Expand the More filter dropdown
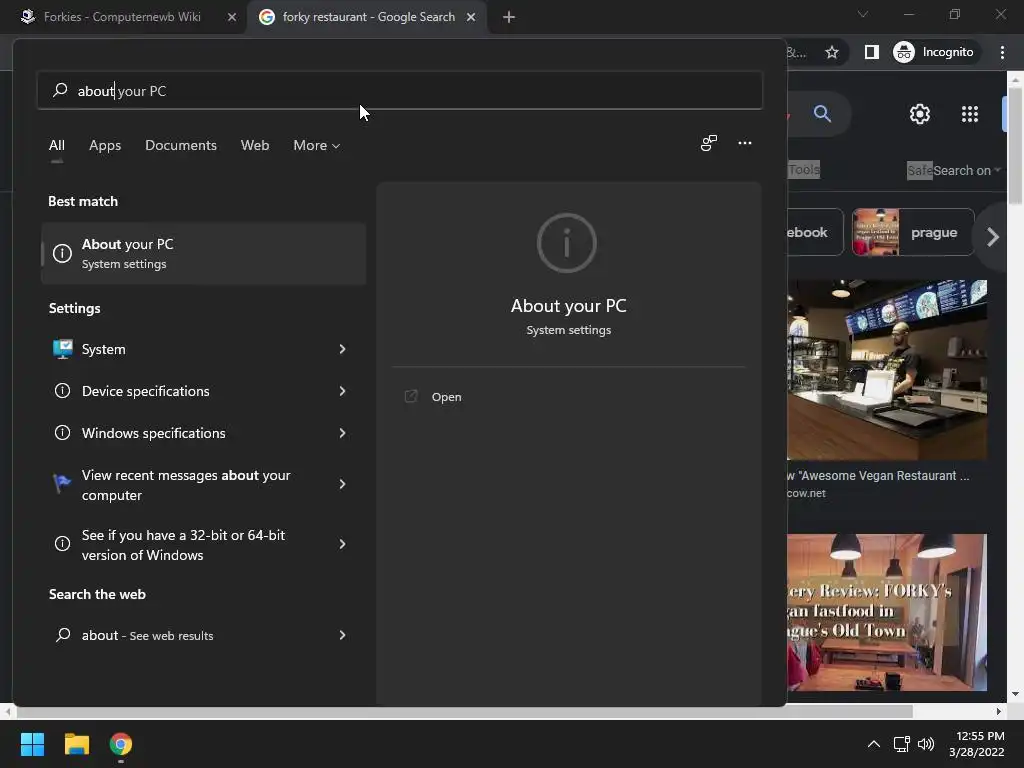1024x768 pixels. (x=317, y=146)
